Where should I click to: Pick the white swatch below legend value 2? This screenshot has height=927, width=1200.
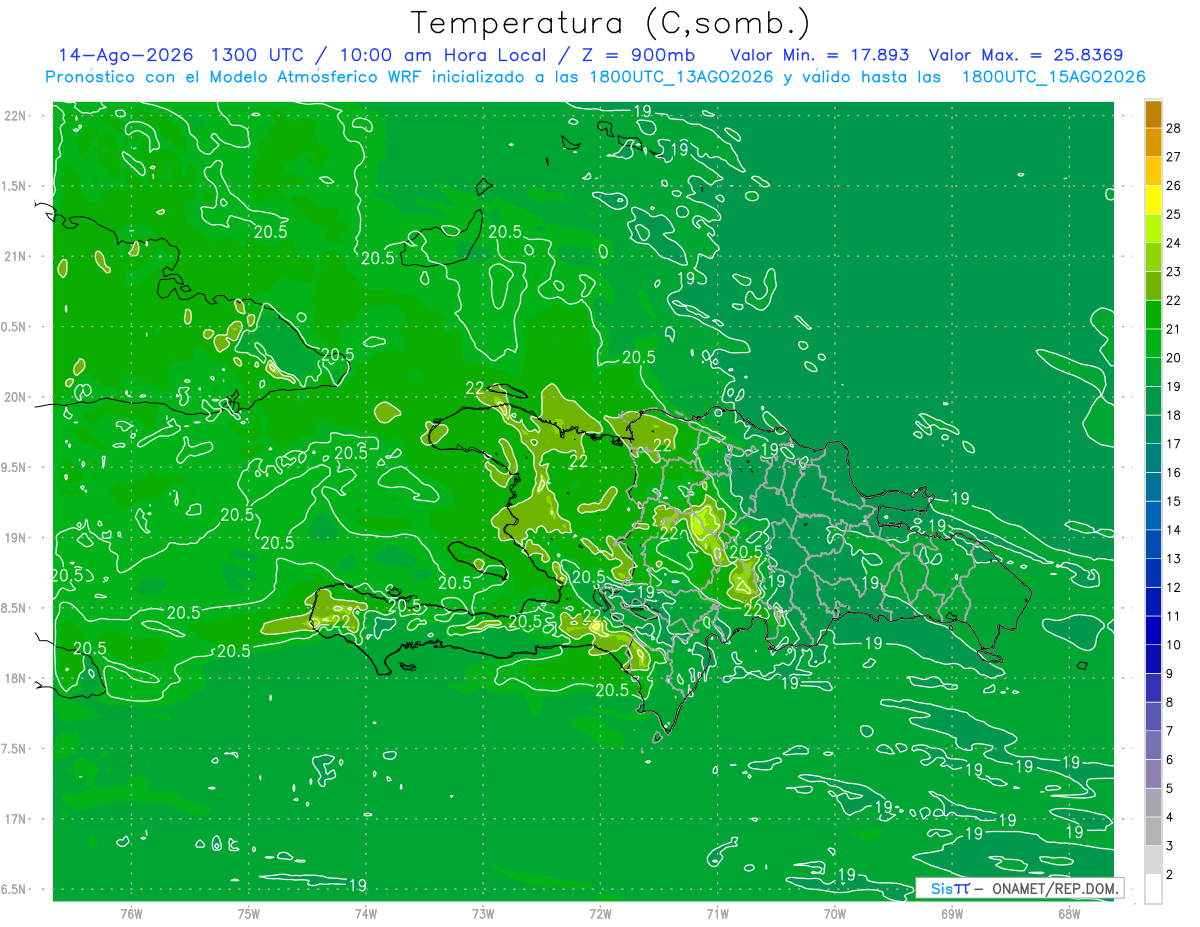pyautogui.click(x=1153, y=888)
